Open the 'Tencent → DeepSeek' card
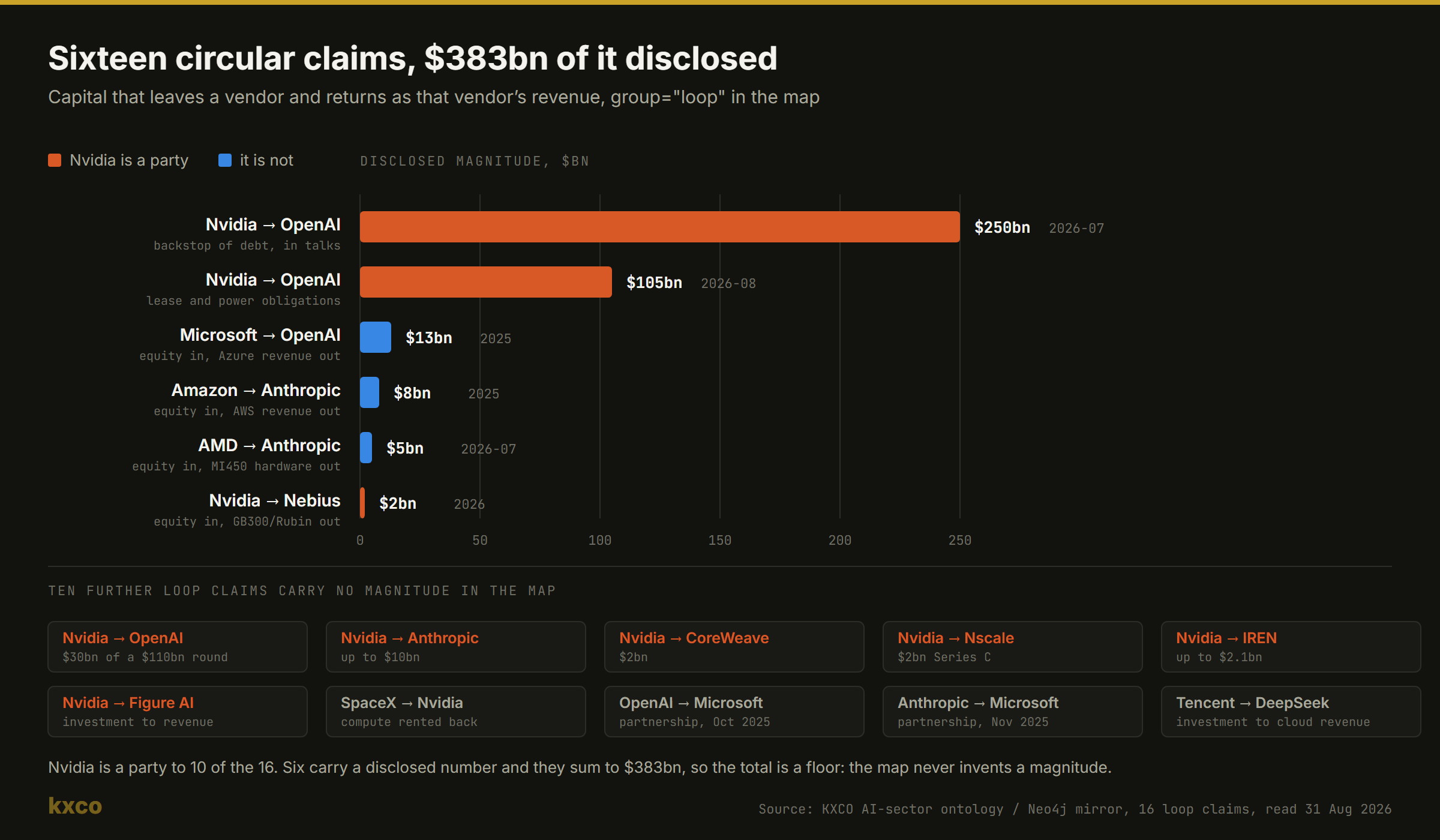This screenshot has width=1440, height=840. point(1291,712)
